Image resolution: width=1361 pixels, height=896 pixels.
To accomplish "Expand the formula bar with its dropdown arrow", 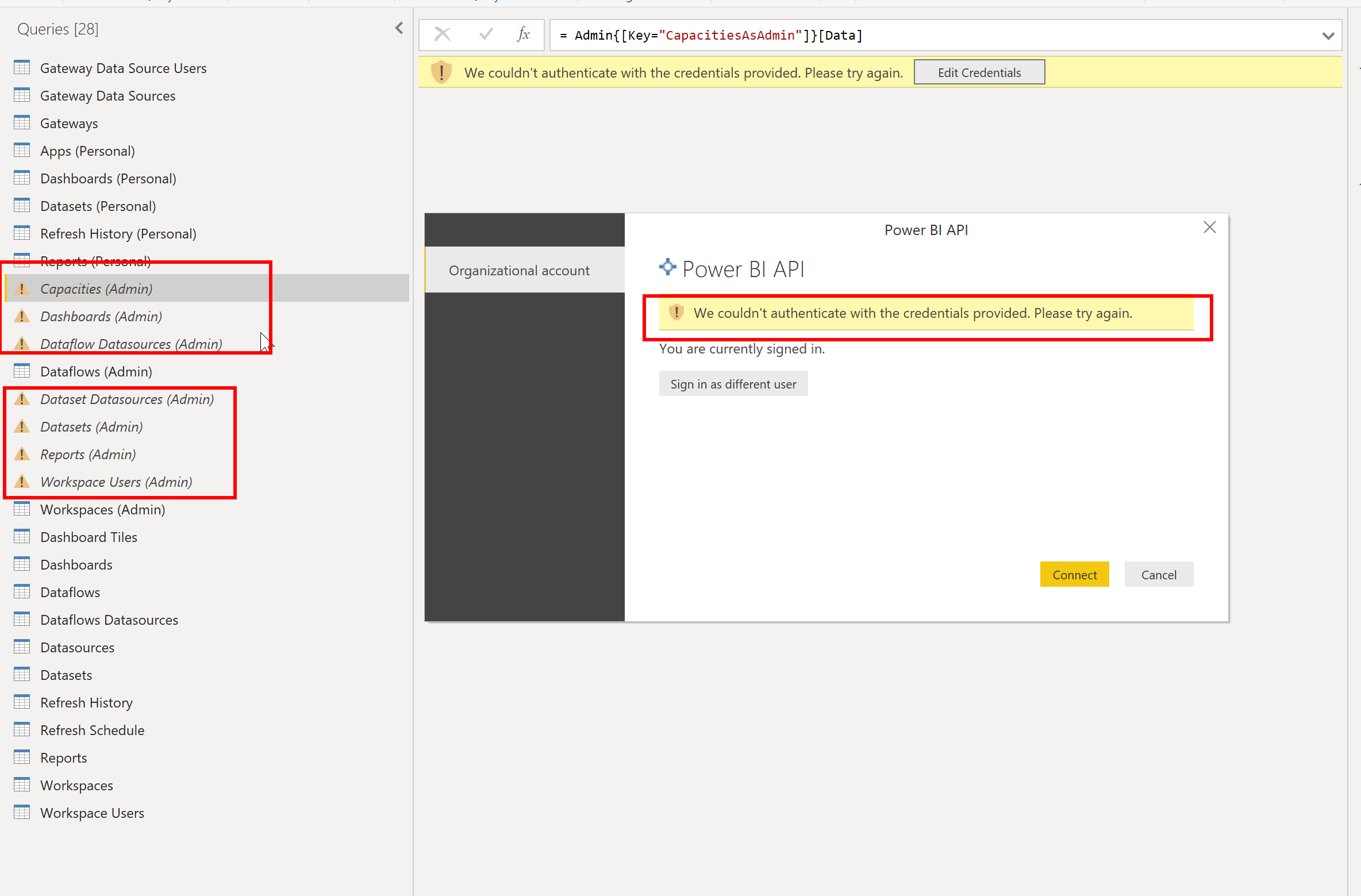I will pos(1328,35).
